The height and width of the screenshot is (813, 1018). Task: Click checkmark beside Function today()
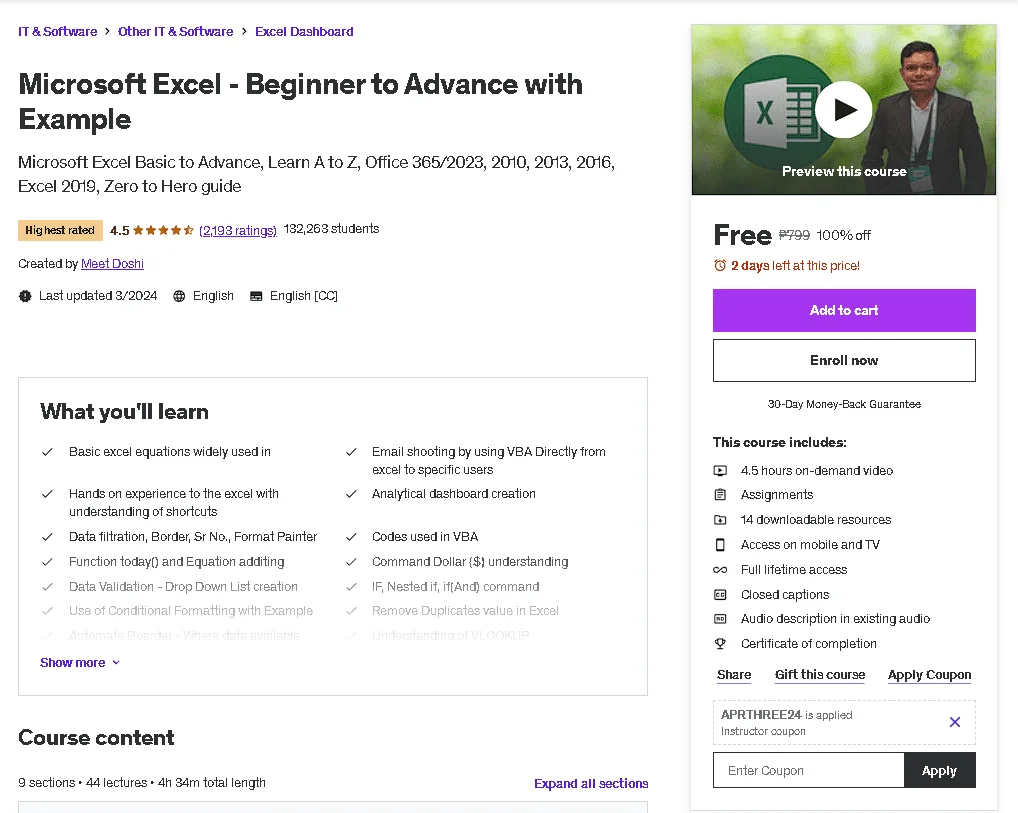[x=47, y=562]
